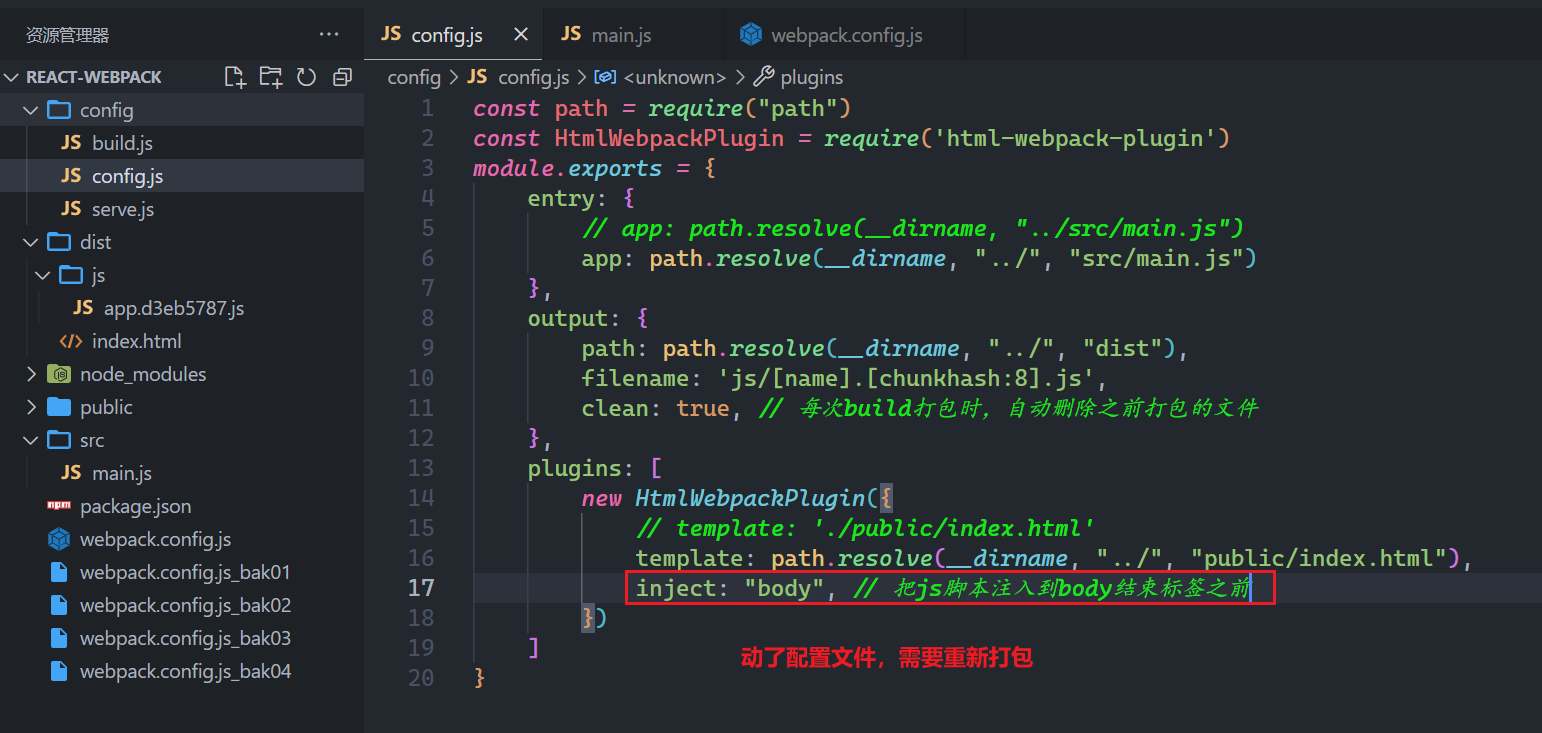The image size is (1542, 733).
Task: Expand the node_modules folder
Action: click(32, 374)
